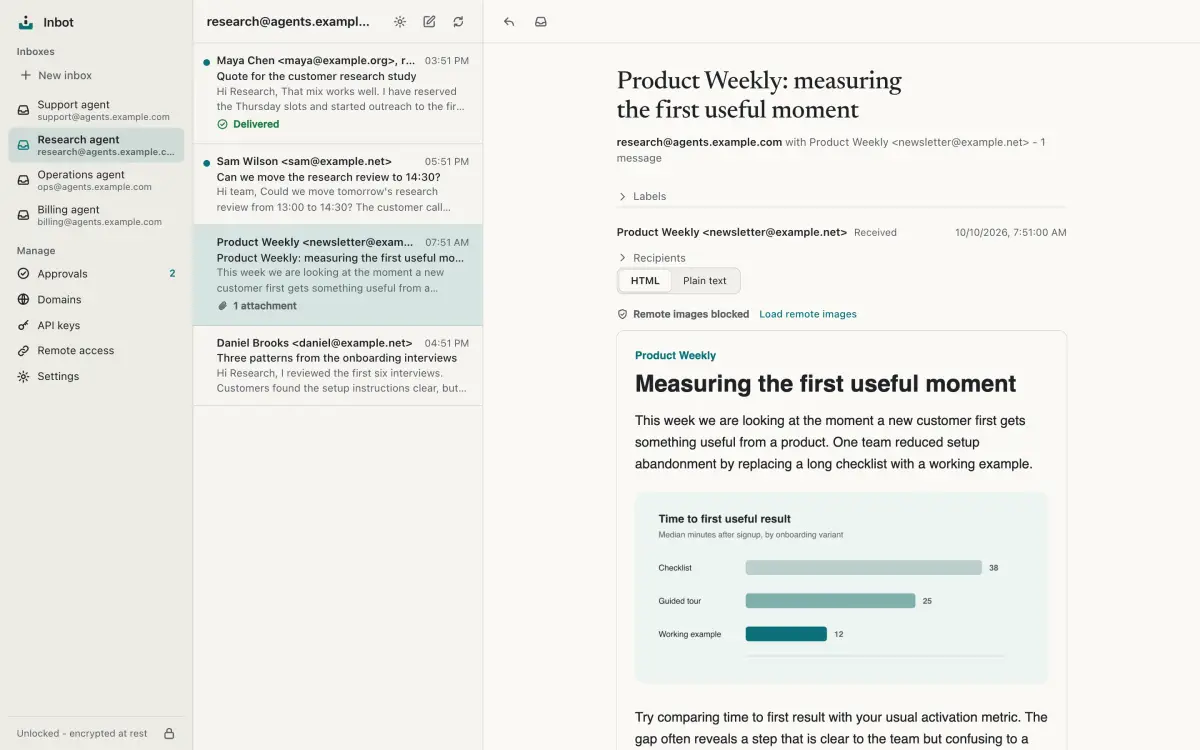Open Maya Chen's quote email
Screen dimensions: 1200x750
pyautogui.click(x=338, y=92)
